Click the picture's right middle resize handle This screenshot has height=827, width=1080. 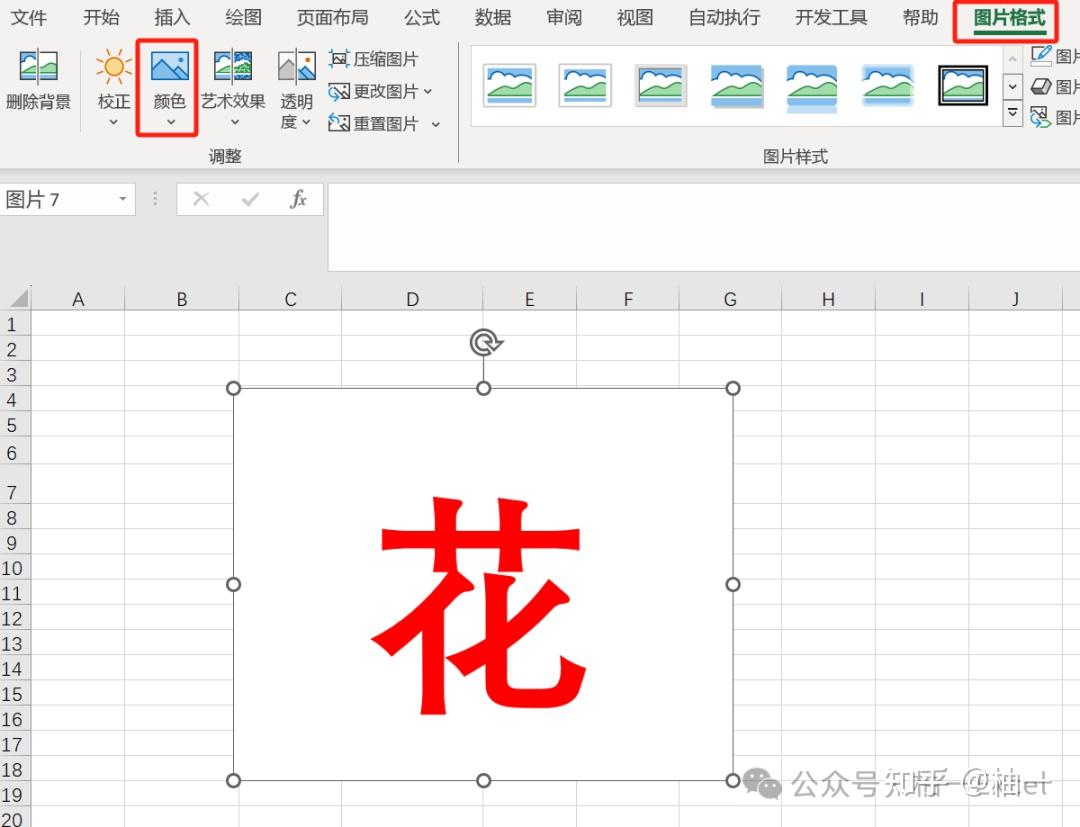click(x=733, y=584)
